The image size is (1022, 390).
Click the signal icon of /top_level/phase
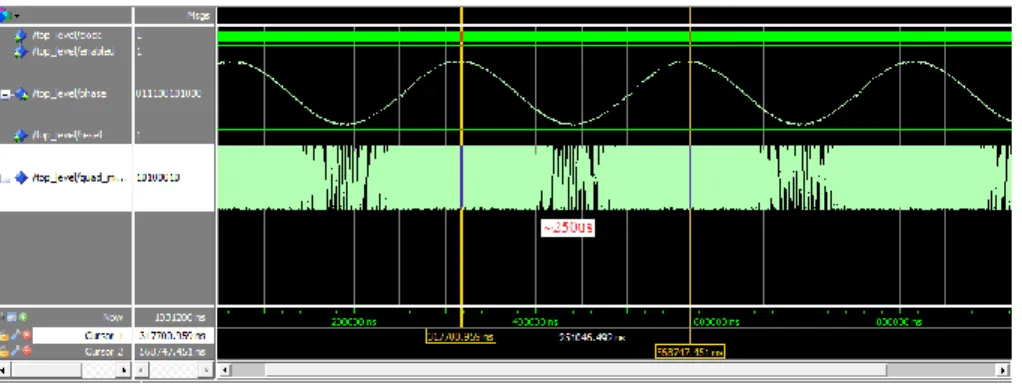(22, 94)
